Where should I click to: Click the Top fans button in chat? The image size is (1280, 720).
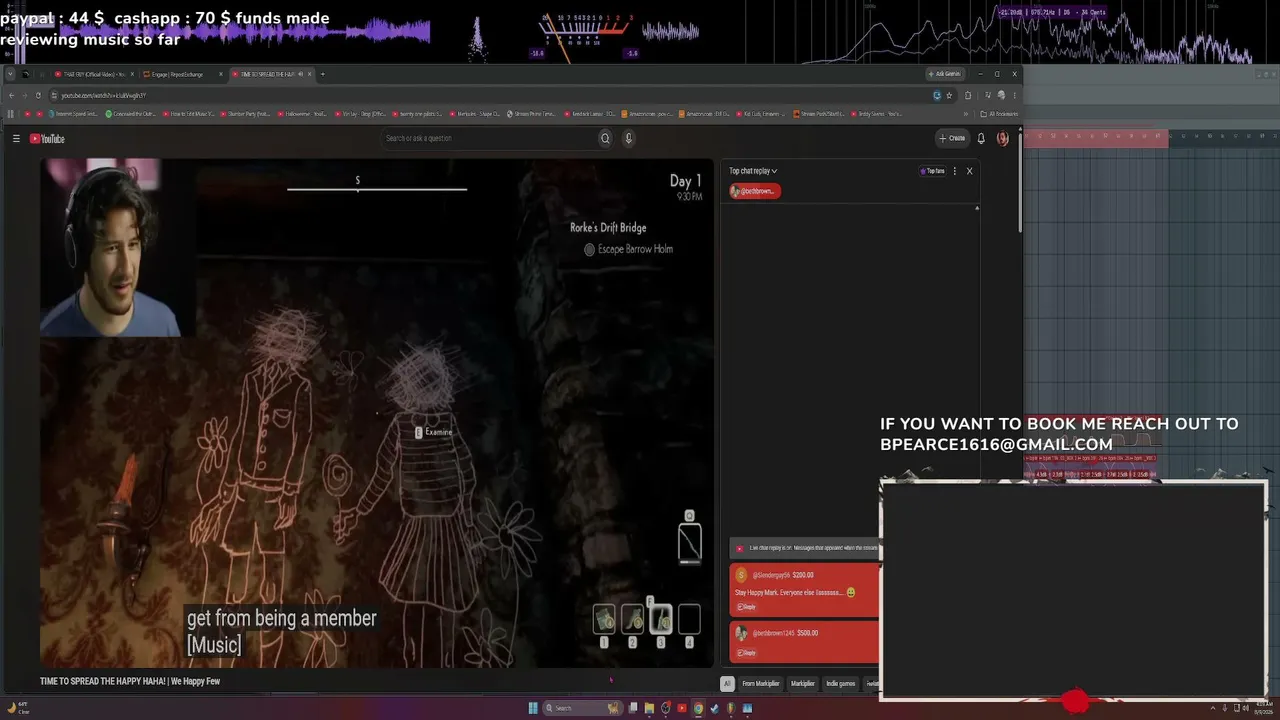(932, 171)
